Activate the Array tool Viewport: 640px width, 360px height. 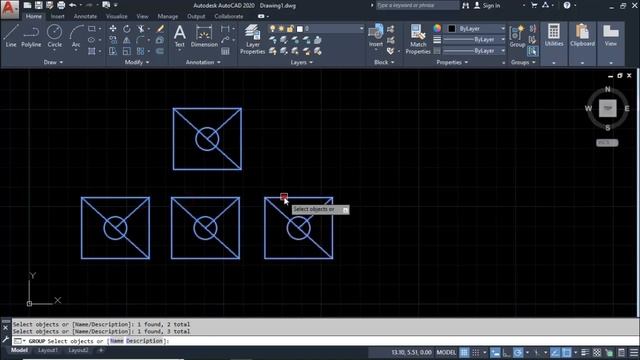click(x=141, y=51)
